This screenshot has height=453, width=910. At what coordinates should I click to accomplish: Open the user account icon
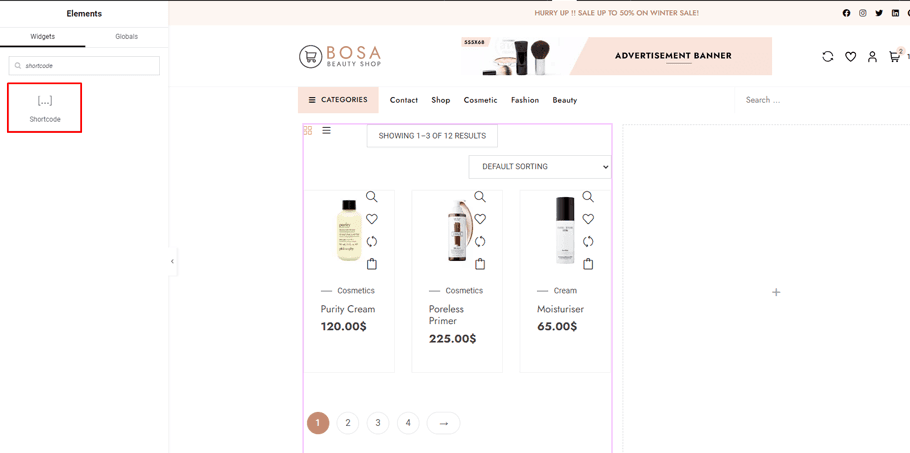click(872, 57)
